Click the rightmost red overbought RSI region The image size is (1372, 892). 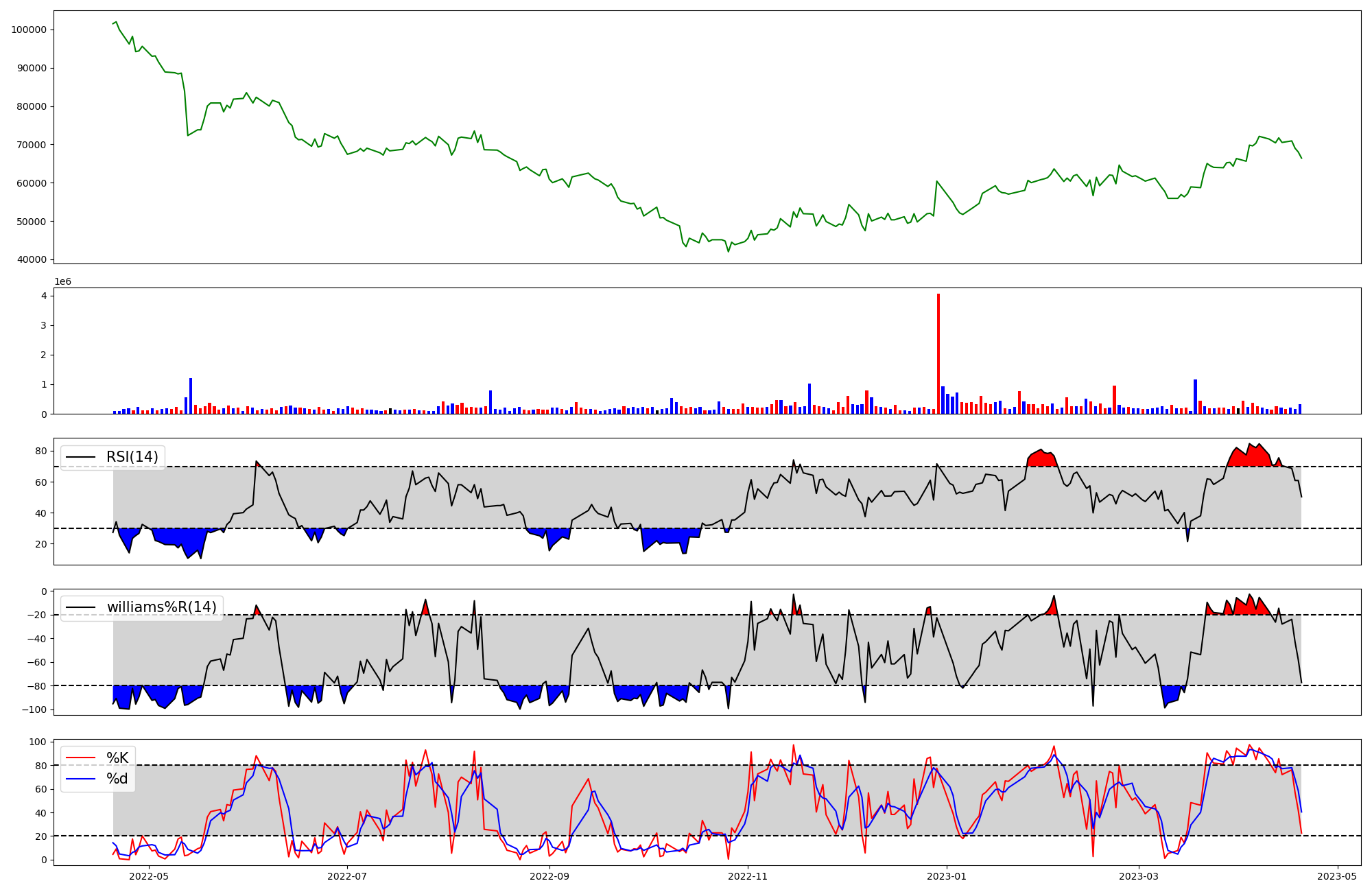(1250, 457)
